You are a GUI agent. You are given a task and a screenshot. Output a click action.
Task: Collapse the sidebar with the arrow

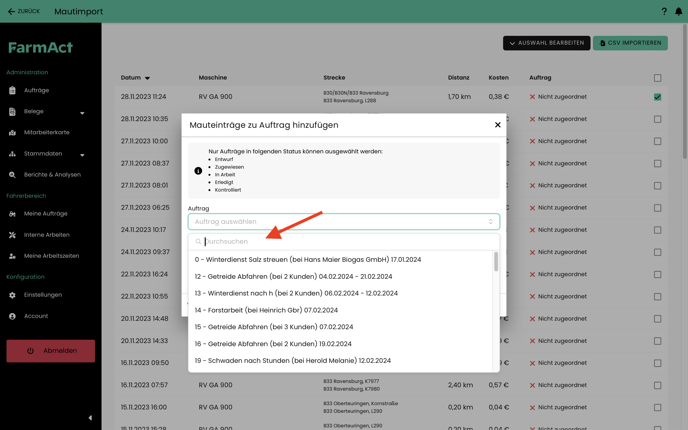(x=90, y=418)
